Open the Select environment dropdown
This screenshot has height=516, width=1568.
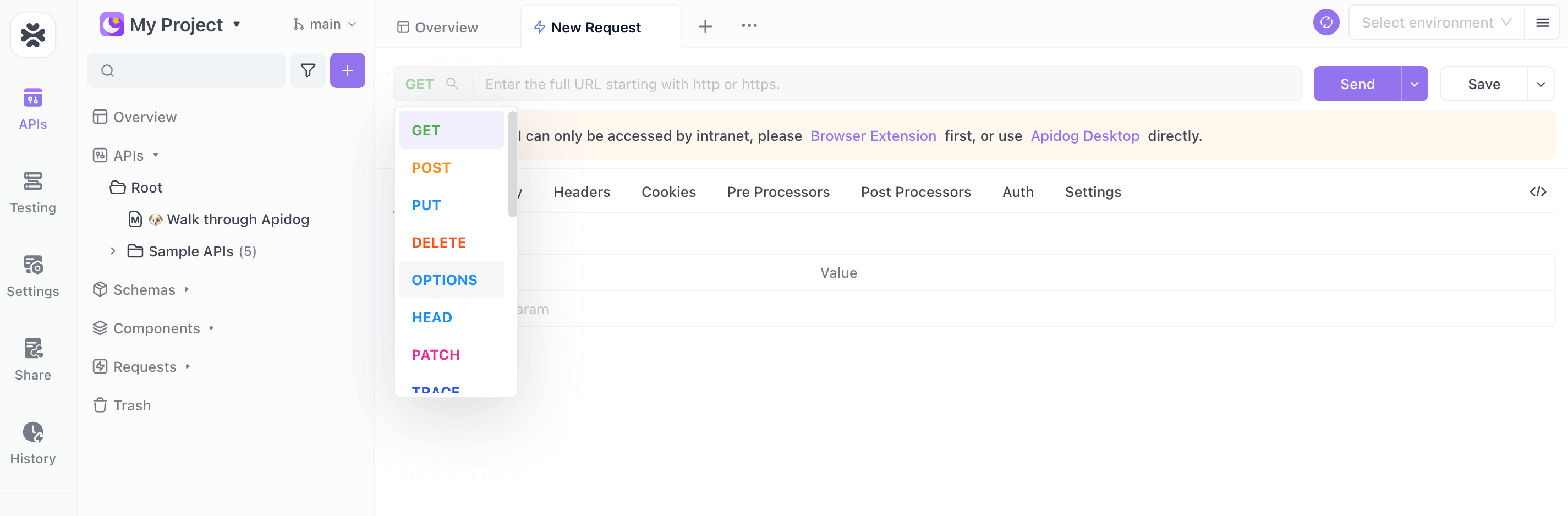(1434, 22)
